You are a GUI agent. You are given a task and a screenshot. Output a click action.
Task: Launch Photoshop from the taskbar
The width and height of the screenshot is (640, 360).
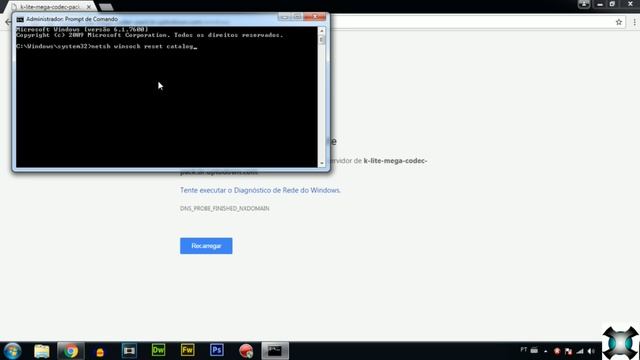(217, 350)
